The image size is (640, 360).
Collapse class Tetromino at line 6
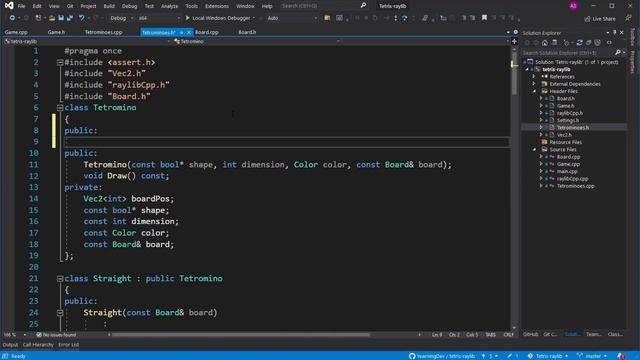tap(60, 108)
